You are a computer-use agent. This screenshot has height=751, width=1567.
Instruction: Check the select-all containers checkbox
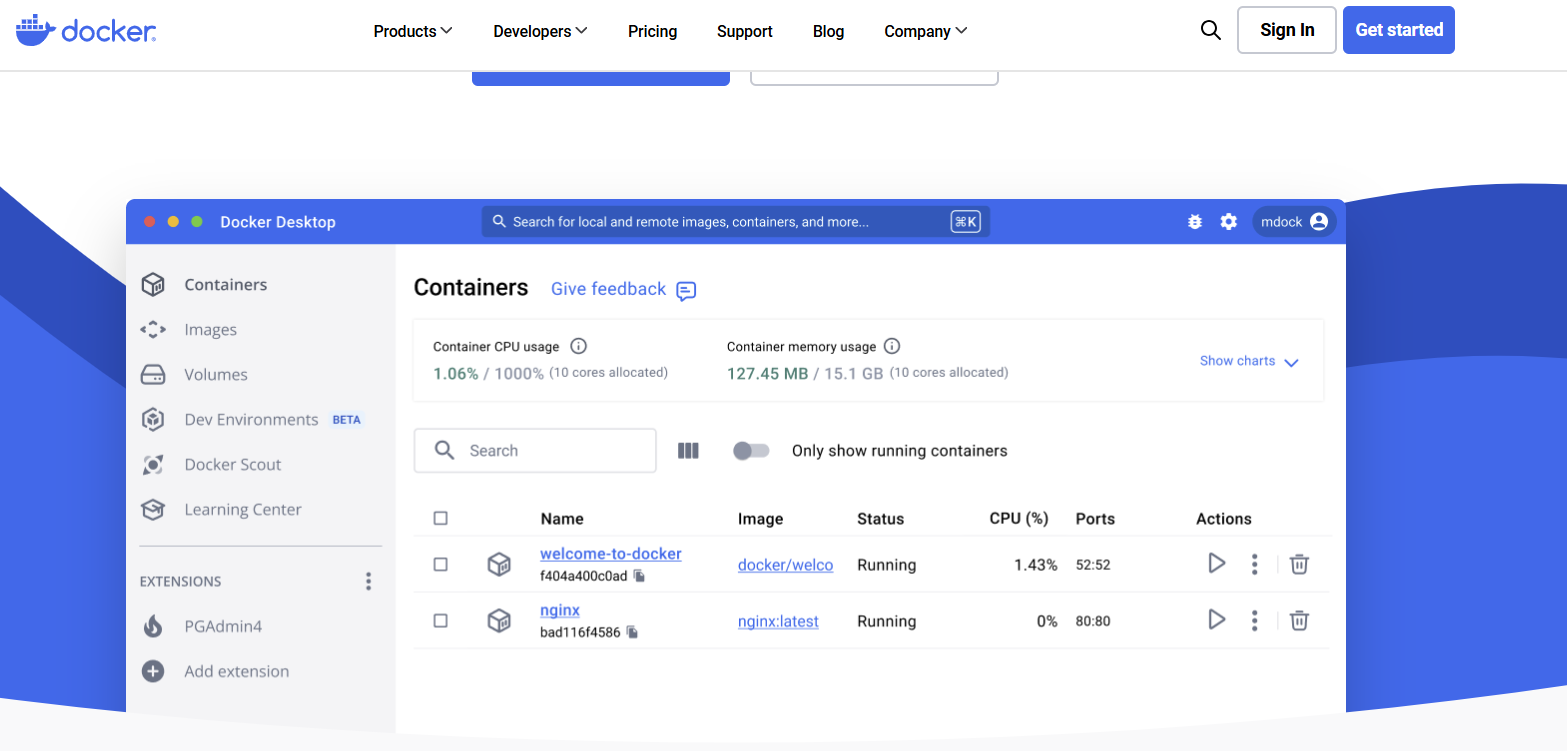441,518
